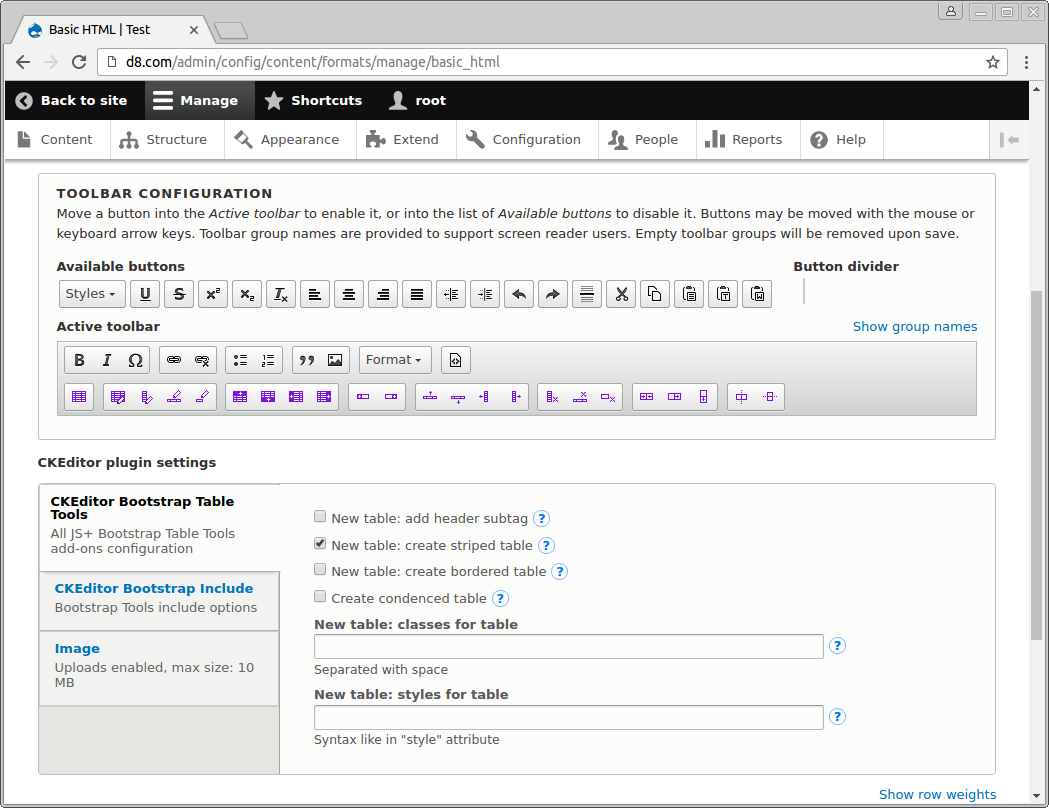Screen dimensions: 1049x808
Task: Click the 'New table: classes for table' field
Action: 568,646
